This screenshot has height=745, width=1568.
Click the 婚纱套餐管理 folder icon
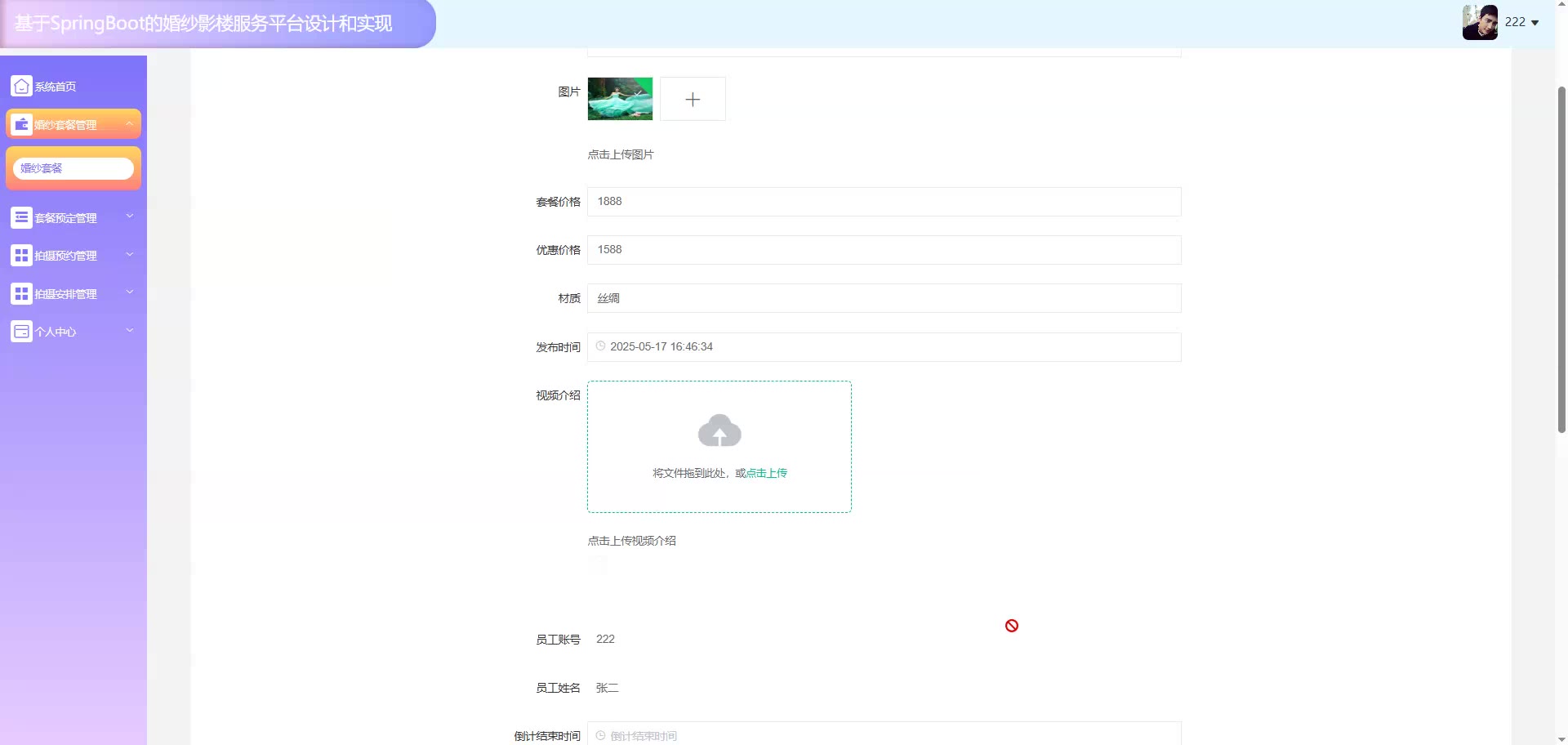point(21,124)
